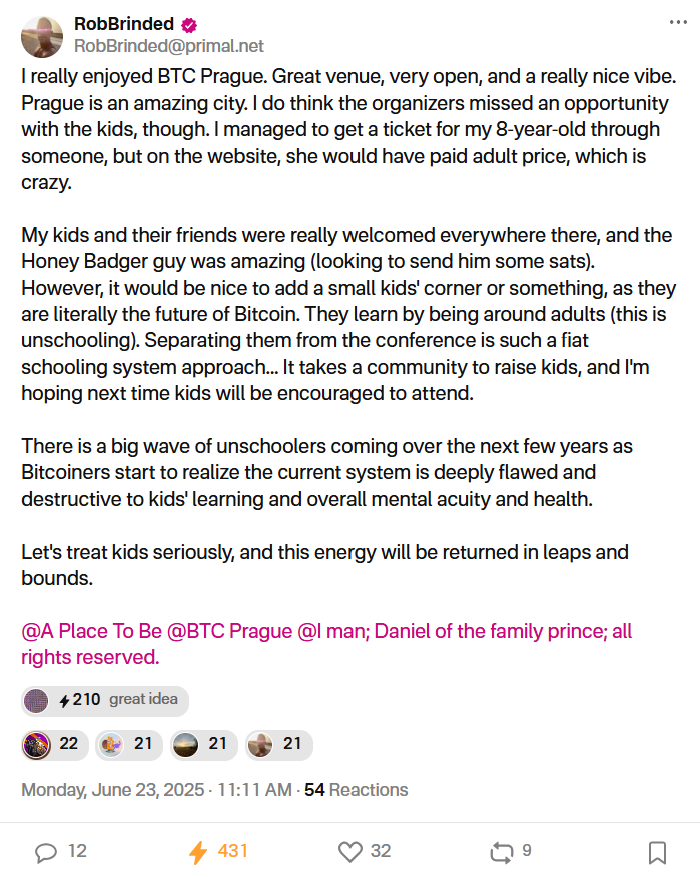Click the 210 sats 'great idea' zap pill
700x877 pixels.
tap(105, 700)
